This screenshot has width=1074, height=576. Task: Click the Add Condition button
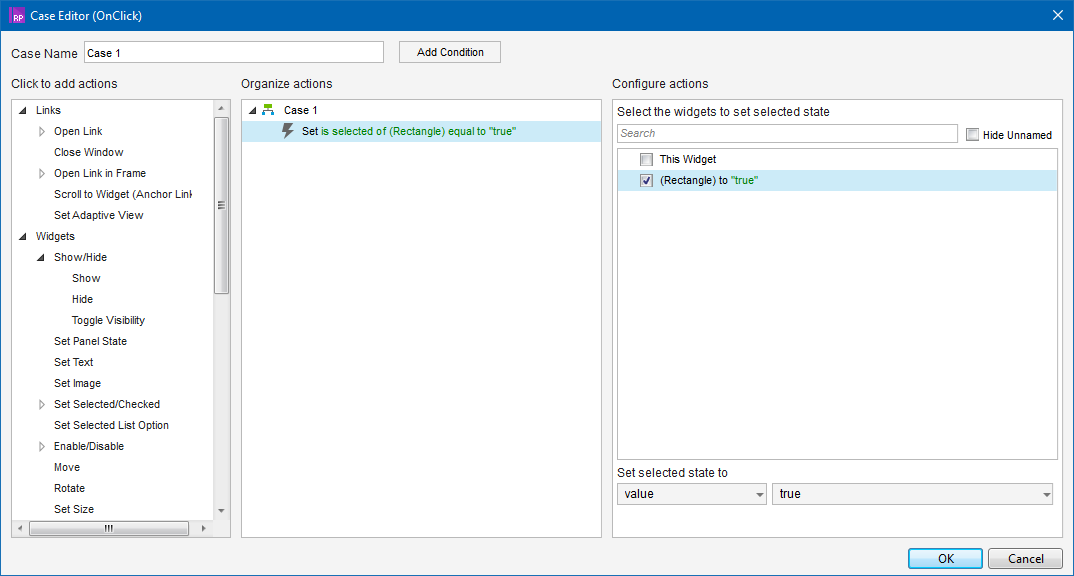pos(450,52)
